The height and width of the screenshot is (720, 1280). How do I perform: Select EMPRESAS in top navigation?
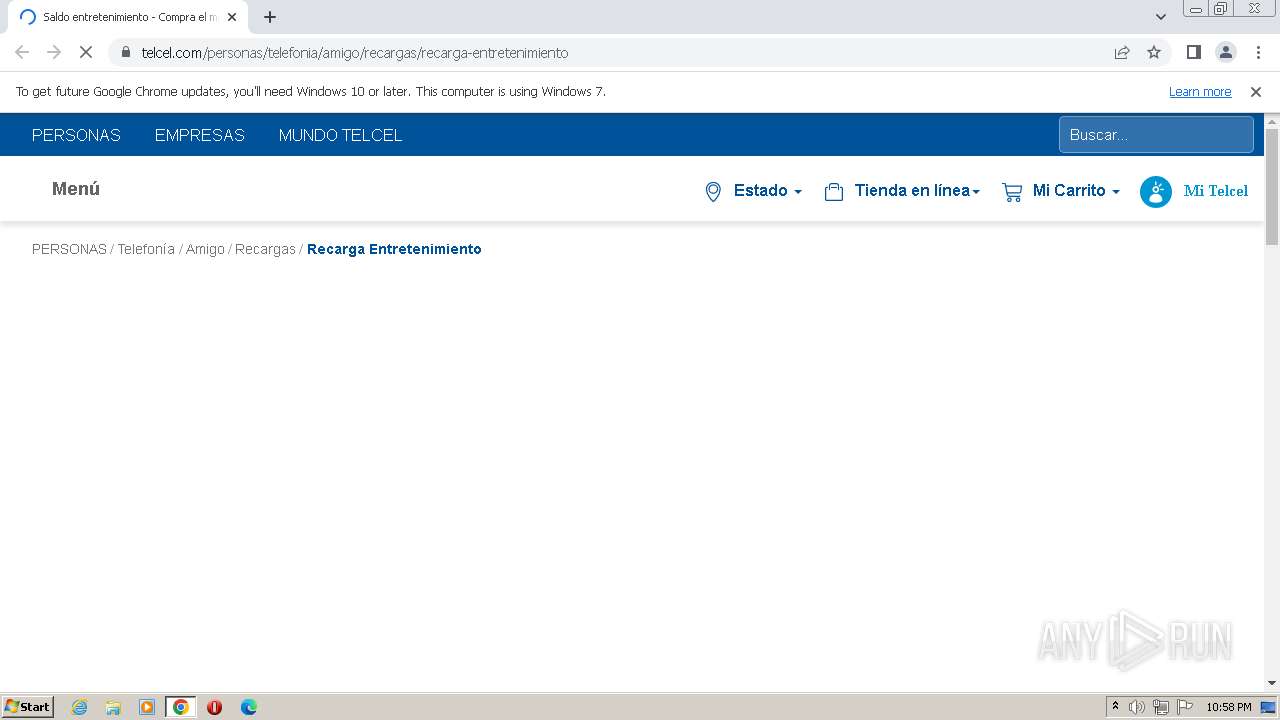200,135
